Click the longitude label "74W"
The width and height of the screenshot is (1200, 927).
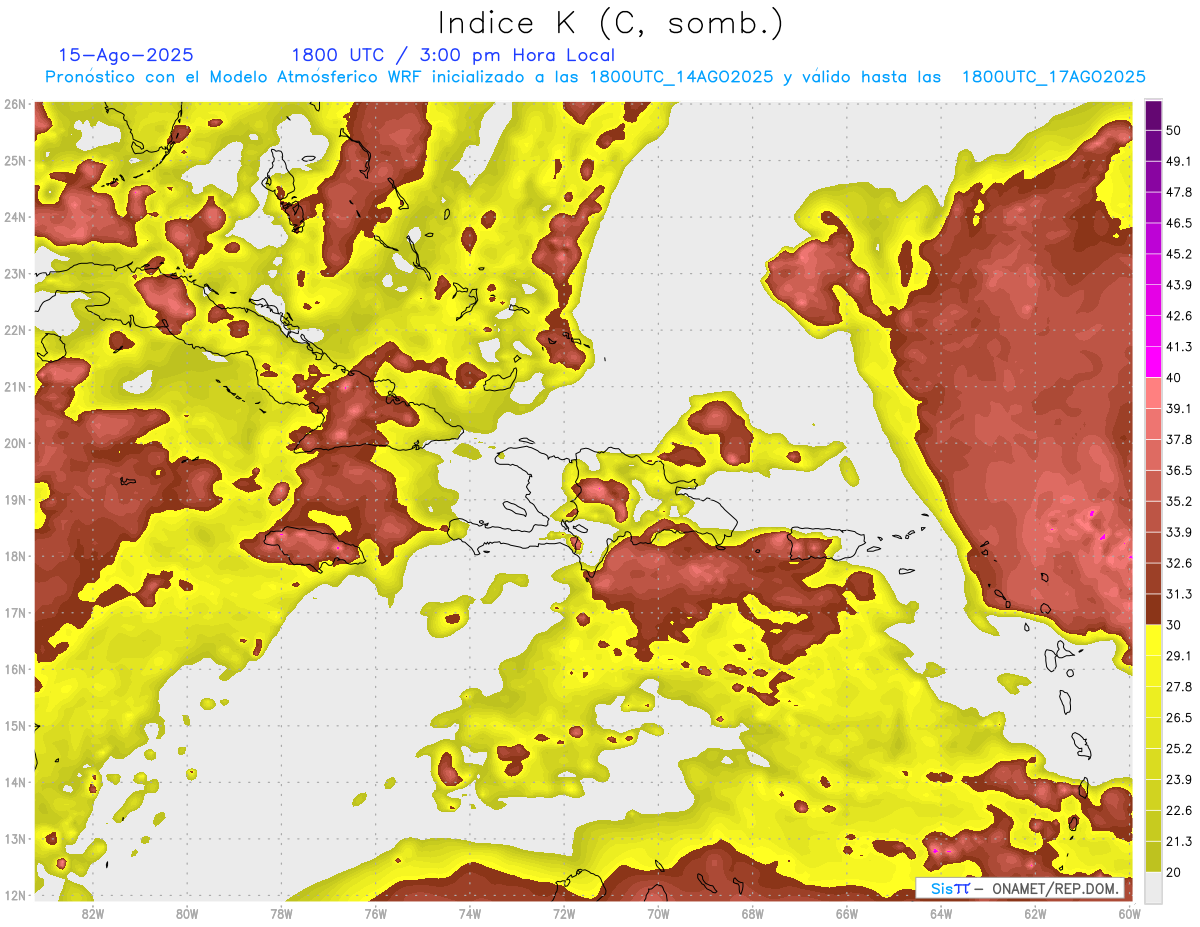(x=470, y=913)
